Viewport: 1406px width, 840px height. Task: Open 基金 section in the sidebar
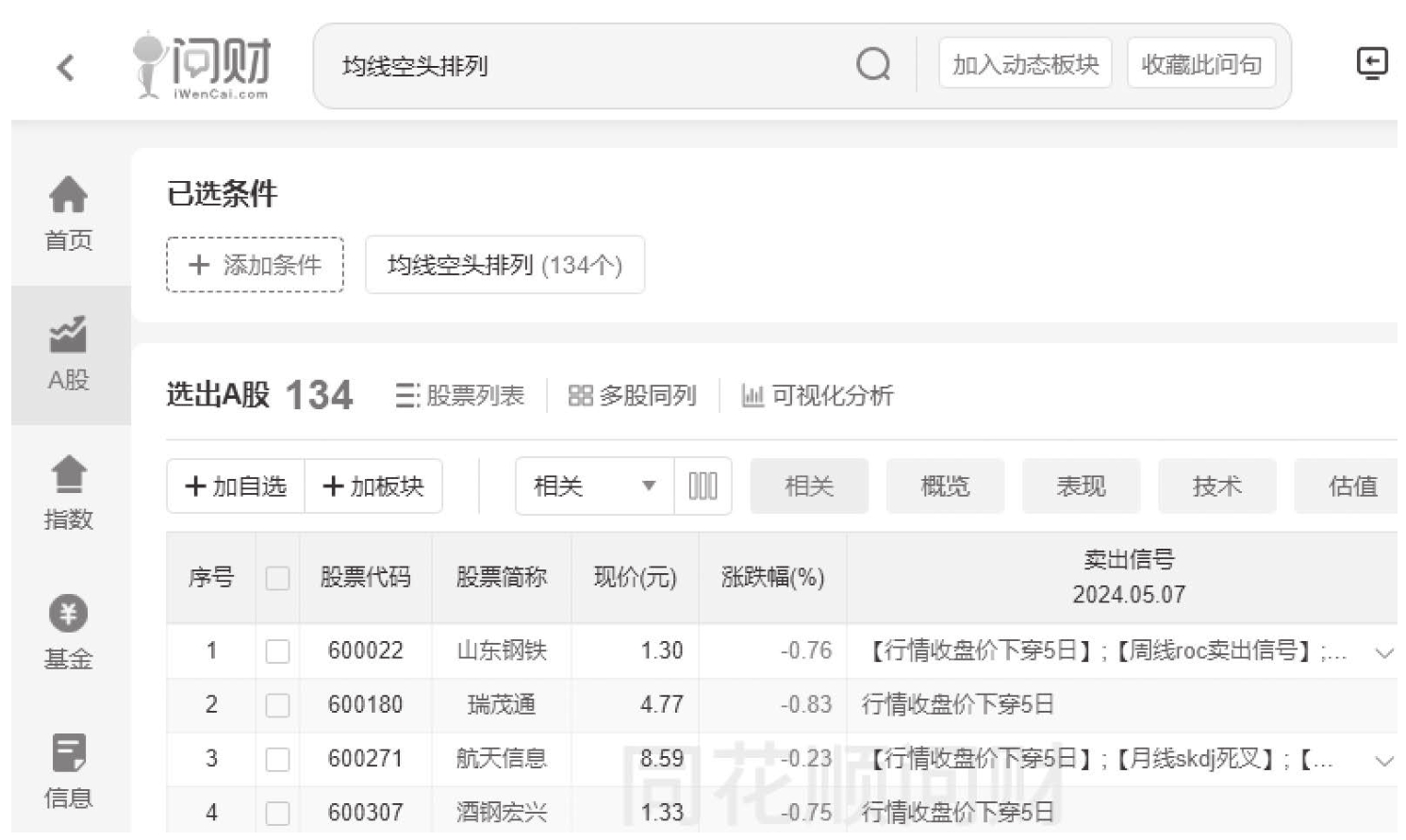pos(69,633)
